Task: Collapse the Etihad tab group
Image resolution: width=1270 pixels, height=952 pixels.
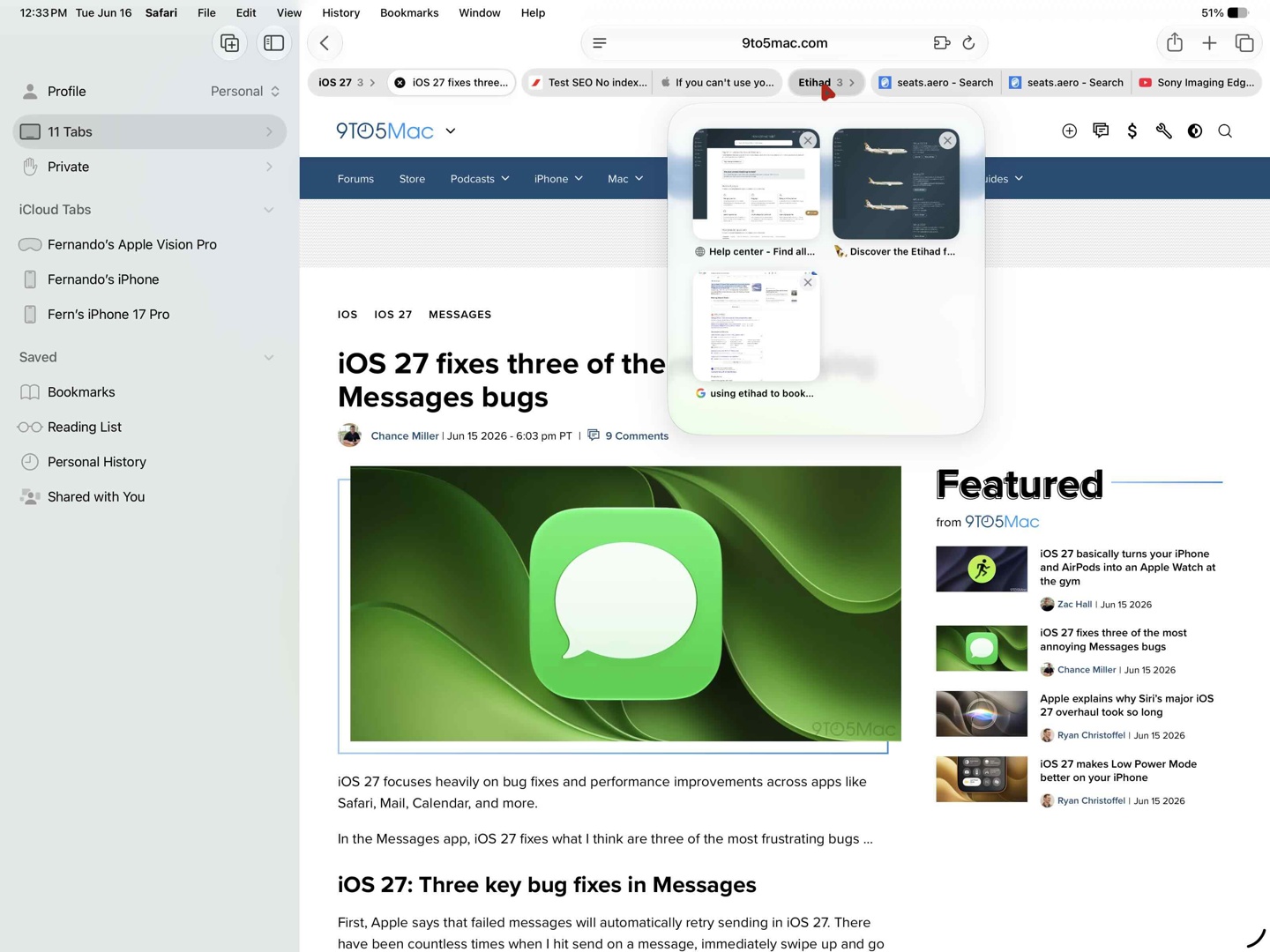Action: pyautogui.click(x=826, y=83)
